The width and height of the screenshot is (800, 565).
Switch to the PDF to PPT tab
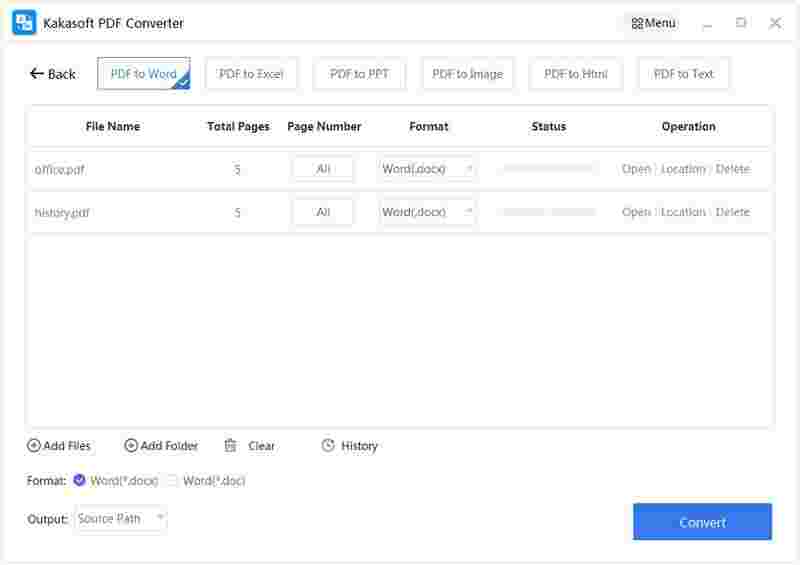coord(359,74)
